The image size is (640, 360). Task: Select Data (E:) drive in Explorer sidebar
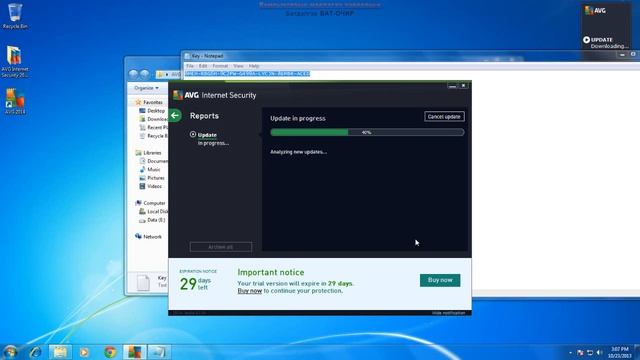click(152, 220)
